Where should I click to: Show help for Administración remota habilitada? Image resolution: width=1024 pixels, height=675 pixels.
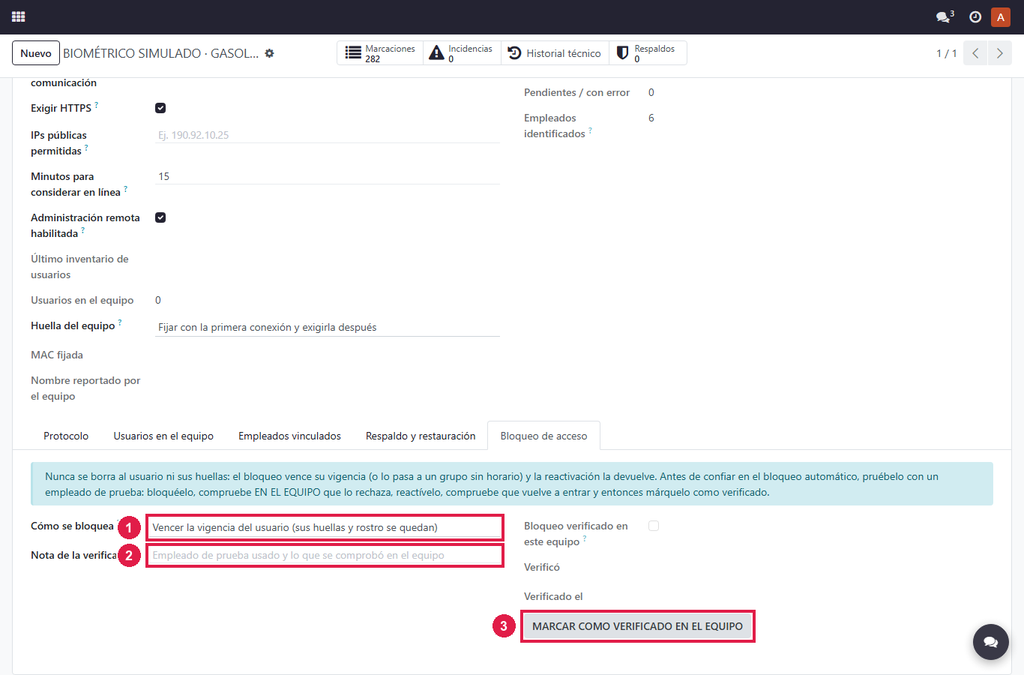coord(83,230)
